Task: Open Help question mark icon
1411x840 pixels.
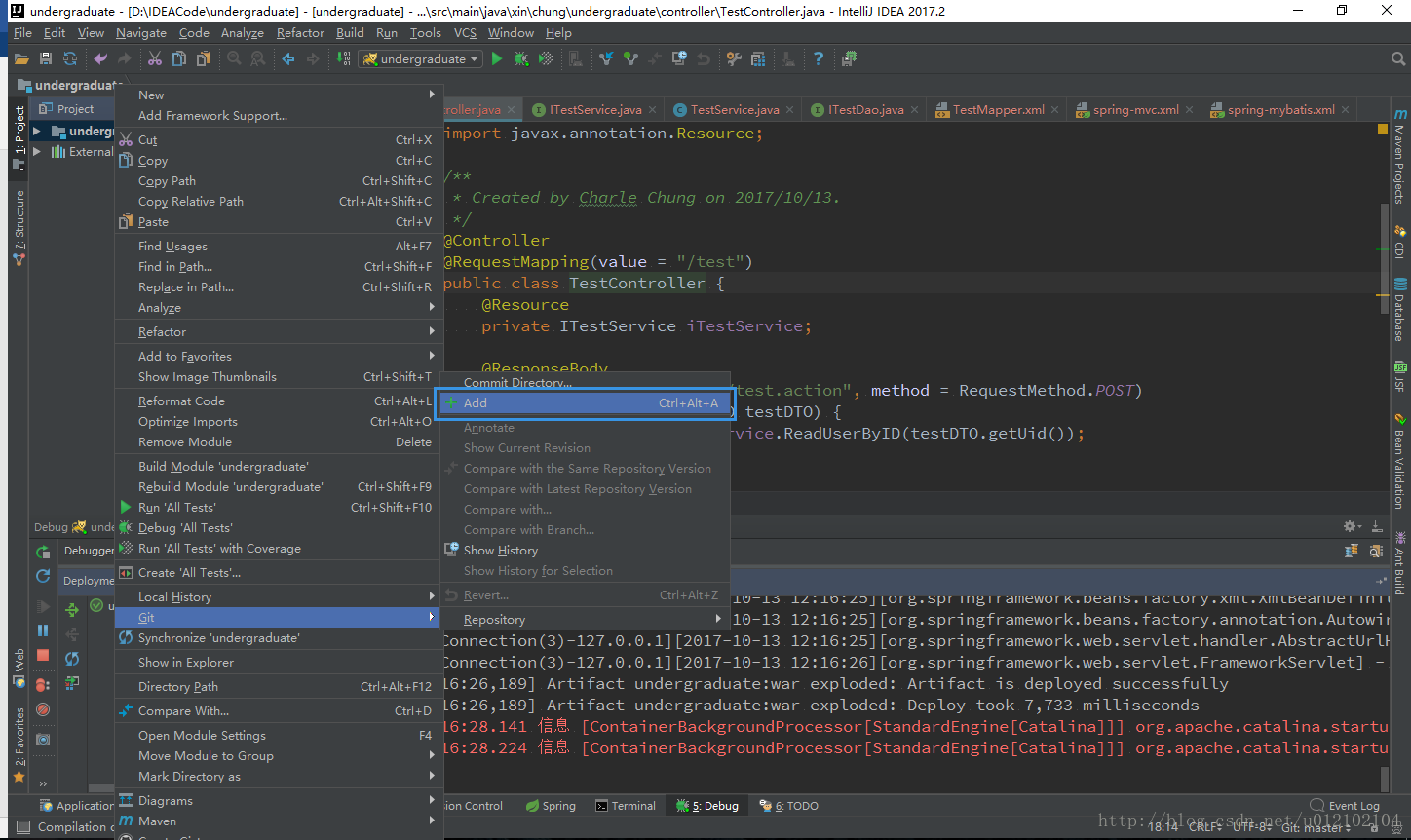Action: 819,59
